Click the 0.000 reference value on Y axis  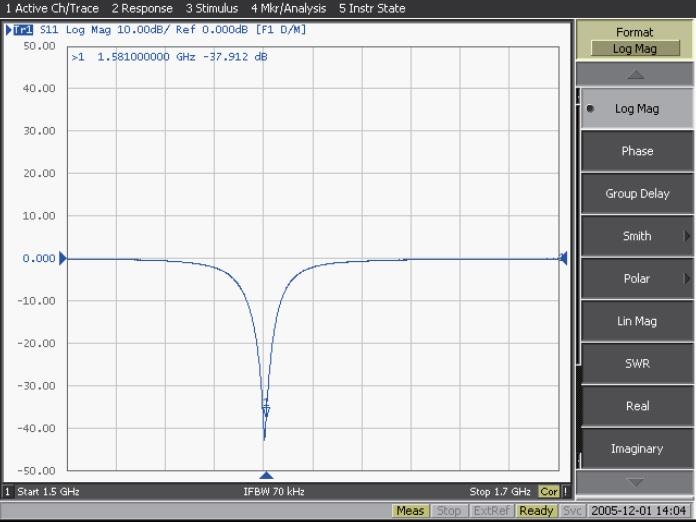click(39, 258)
